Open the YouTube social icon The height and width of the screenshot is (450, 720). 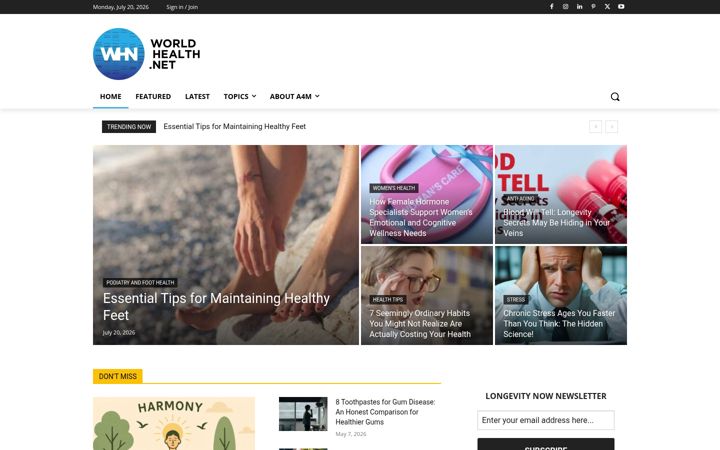tap(621, 7)
